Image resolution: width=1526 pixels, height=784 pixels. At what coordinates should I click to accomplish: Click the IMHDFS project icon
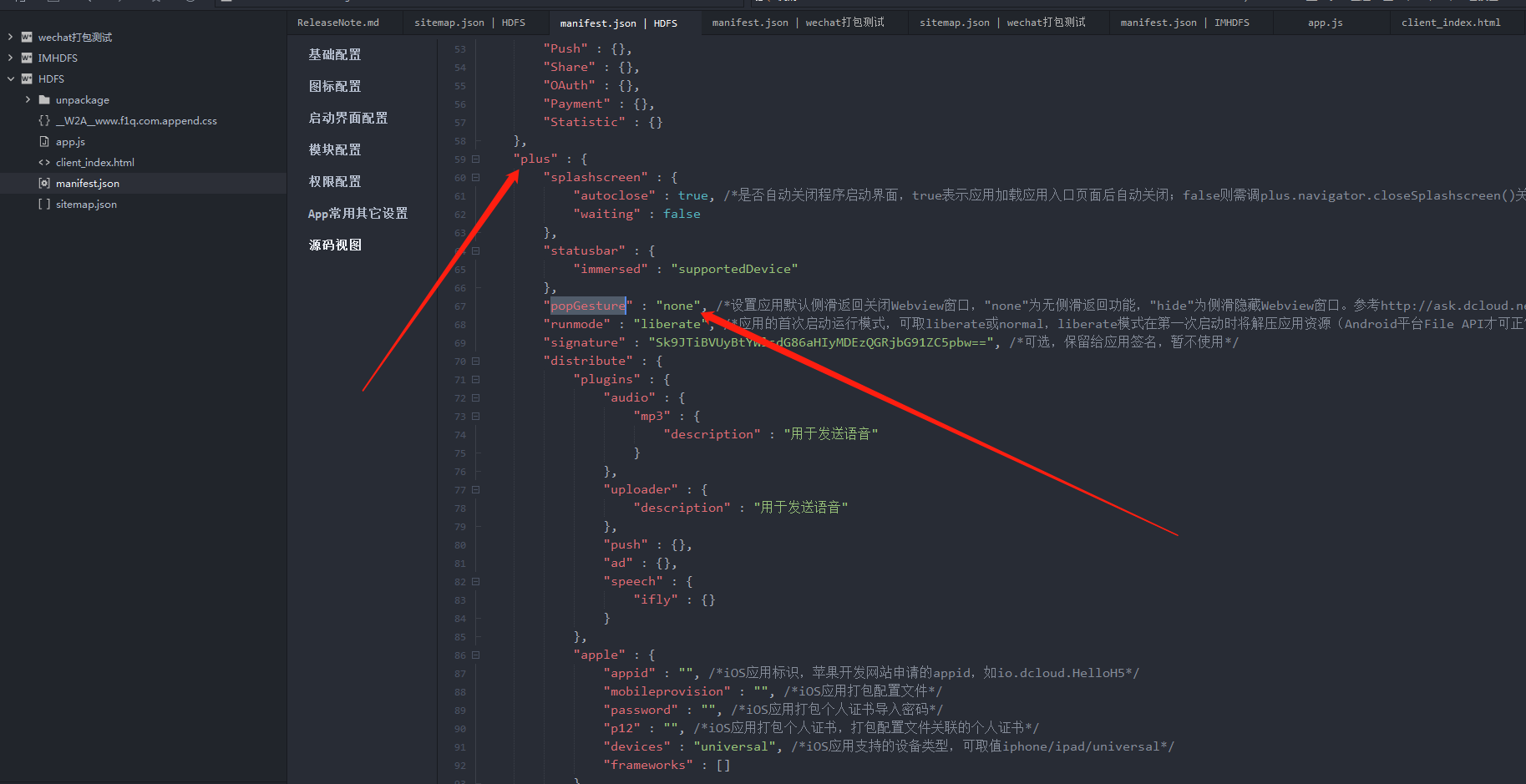pyautogui.click(x=27, y=58)
